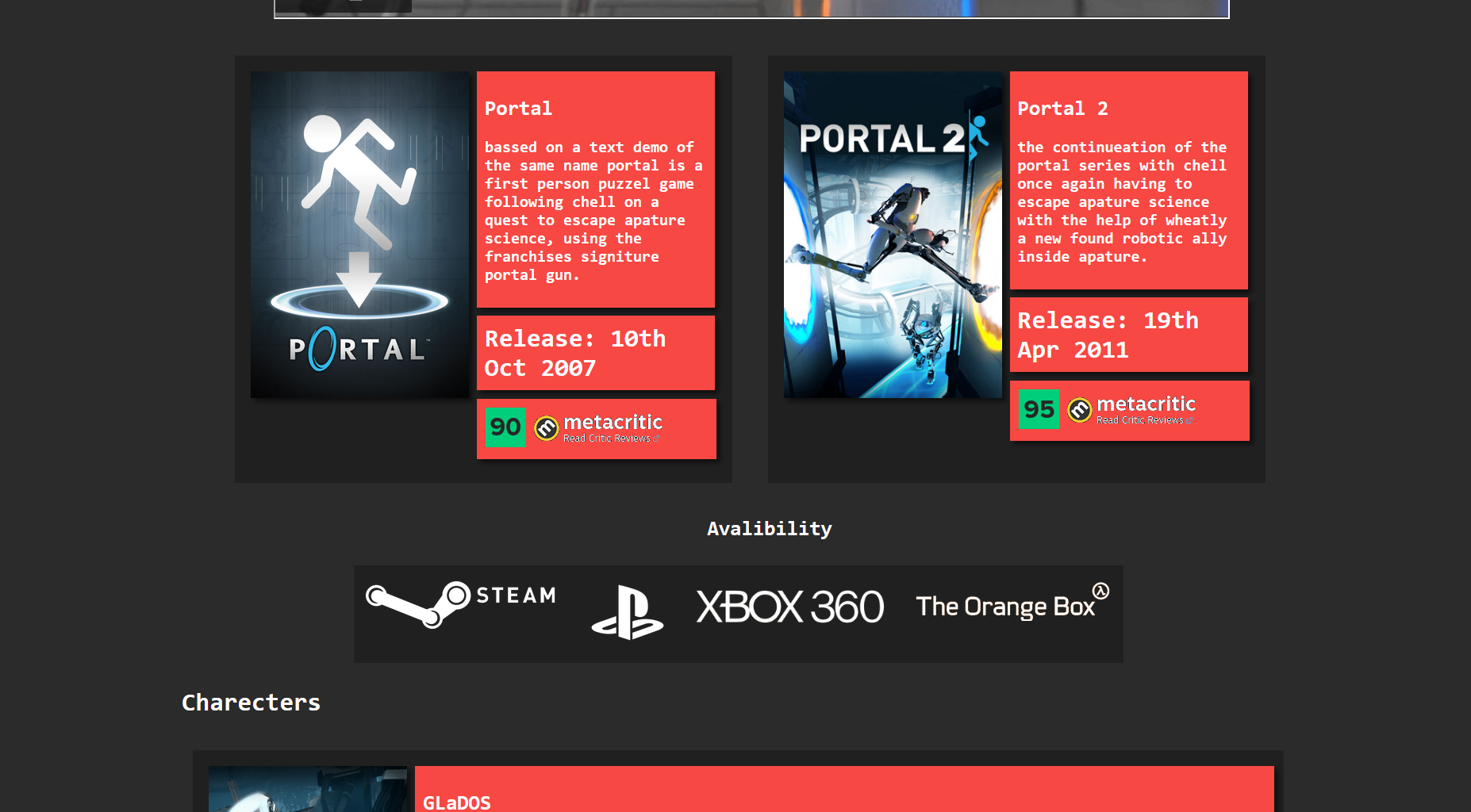Click the Portal game cover art
Viewport: 1471px width, 812px height.
(359, 235)
